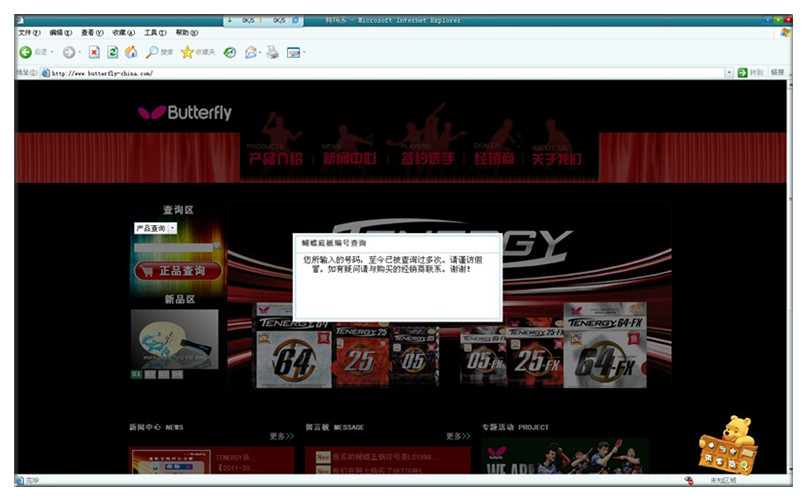Open the 查看 menu
Screen dimensions: 807x501
92,32
